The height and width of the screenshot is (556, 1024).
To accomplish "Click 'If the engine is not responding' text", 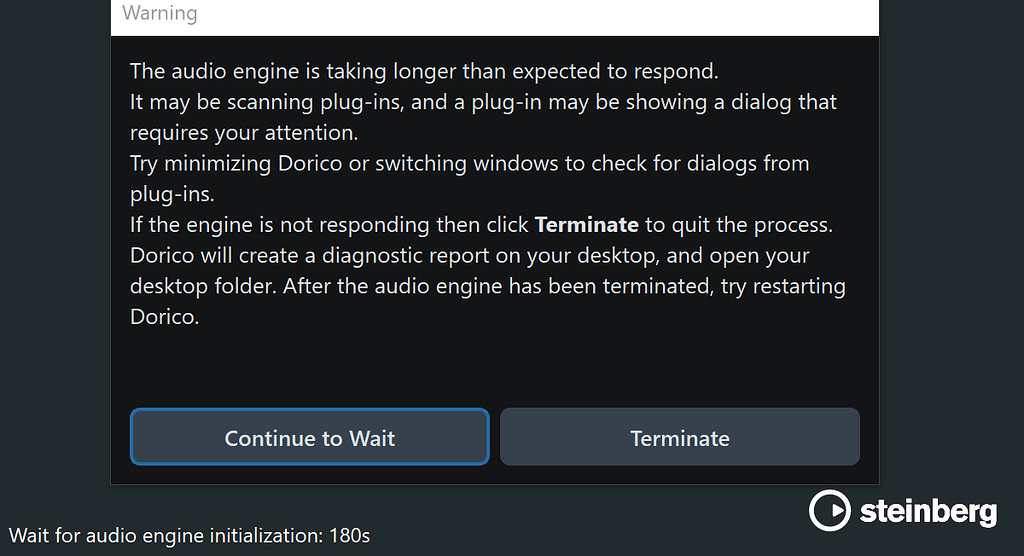I will point(330,224).
